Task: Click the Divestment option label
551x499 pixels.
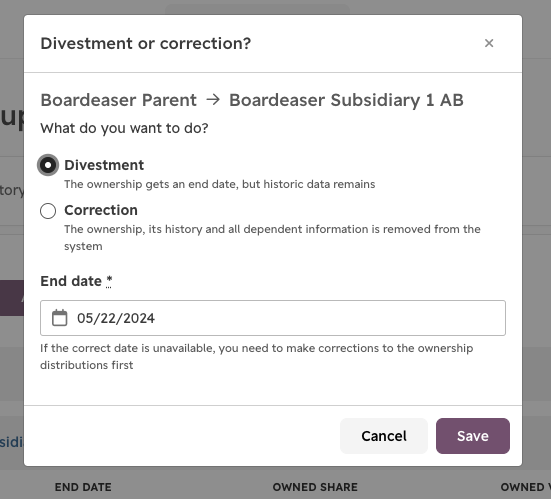Action: tap(104, 165)
